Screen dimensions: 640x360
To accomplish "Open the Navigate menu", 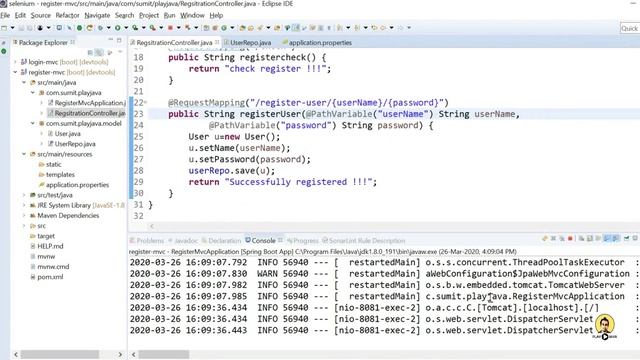I will coord(97,15).
